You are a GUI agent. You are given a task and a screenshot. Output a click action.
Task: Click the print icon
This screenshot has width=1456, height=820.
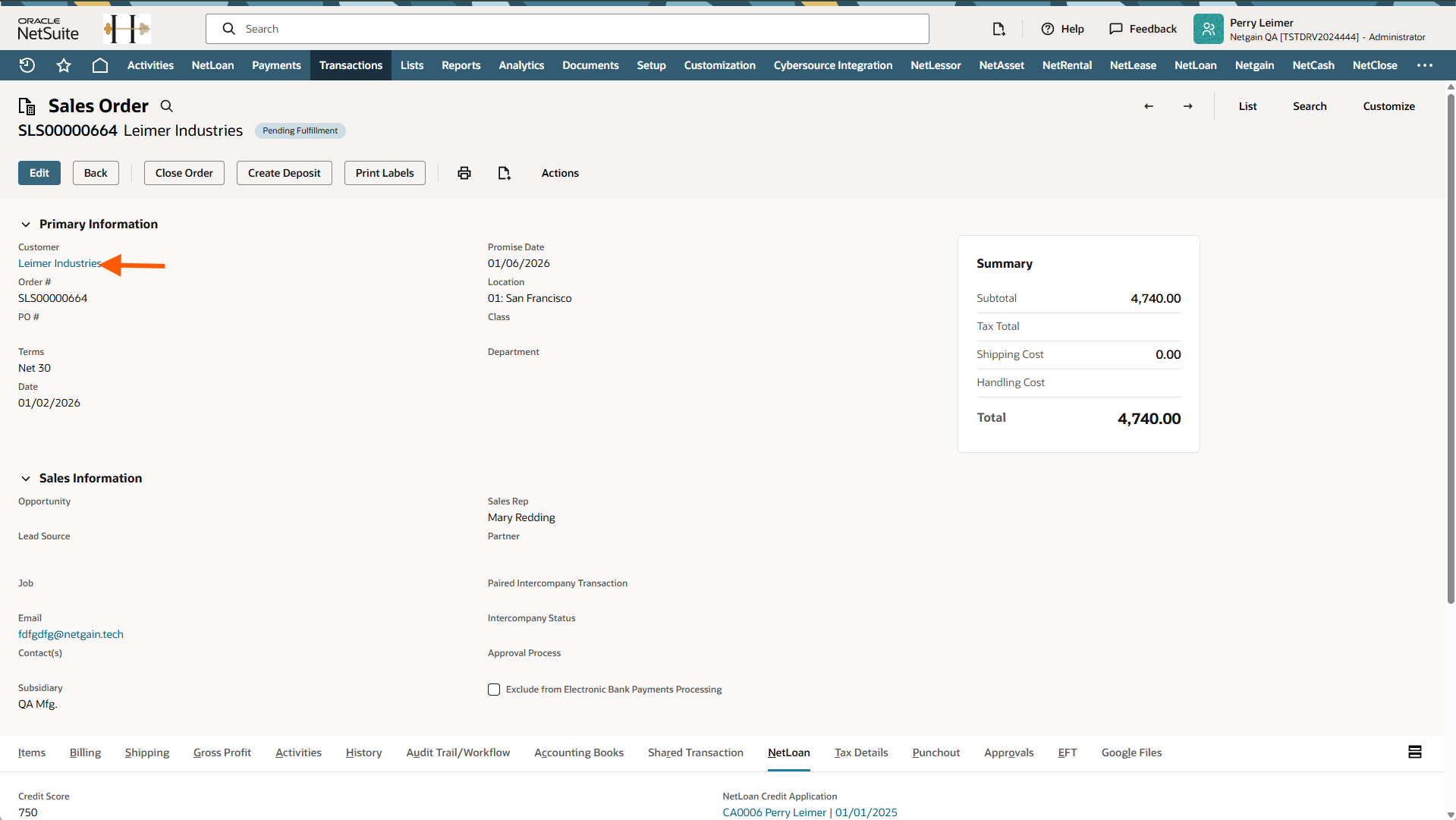tap(464, 173)
